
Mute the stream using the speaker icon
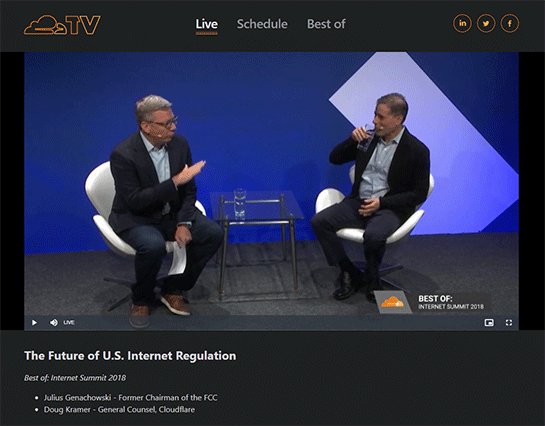pyautogui.click(x=54, y=322)
